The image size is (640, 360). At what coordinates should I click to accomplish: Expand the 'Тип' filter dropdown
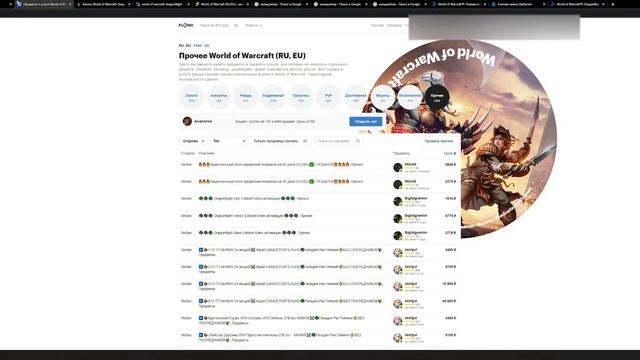point(229,141)
